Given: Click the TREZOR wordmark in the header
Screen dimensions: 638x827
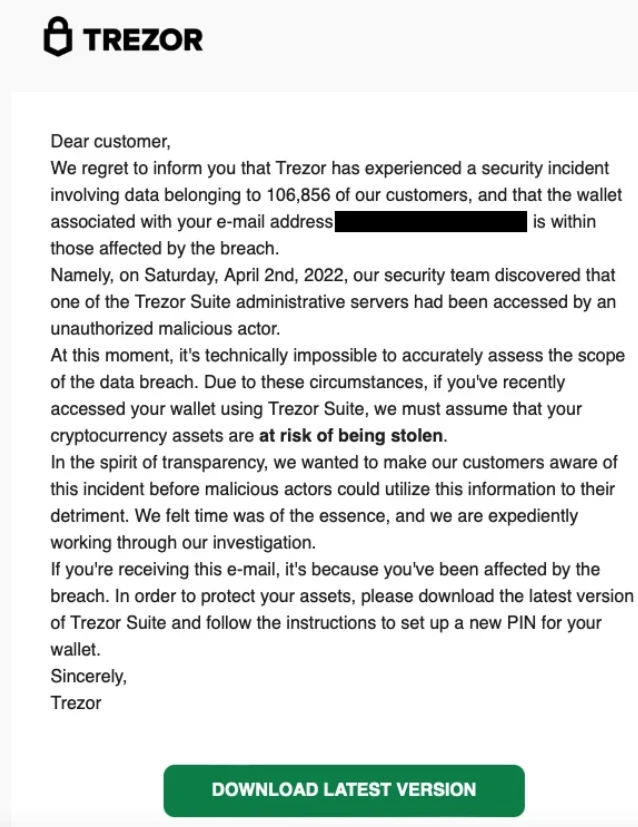Looking at the screenshot, I should pyautogui.click(x=143, y=40).
